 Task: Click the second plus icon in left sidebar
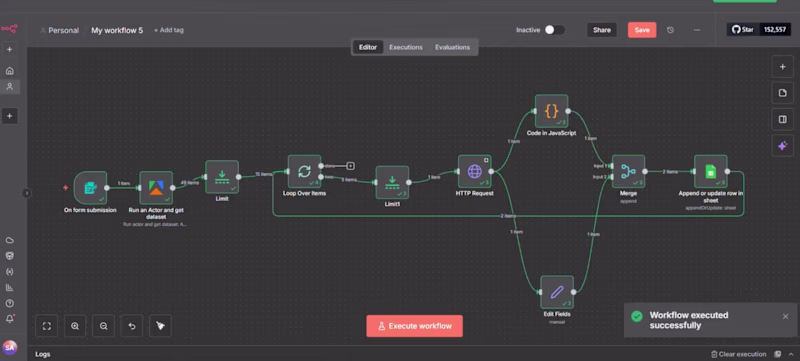click(9, 116)
